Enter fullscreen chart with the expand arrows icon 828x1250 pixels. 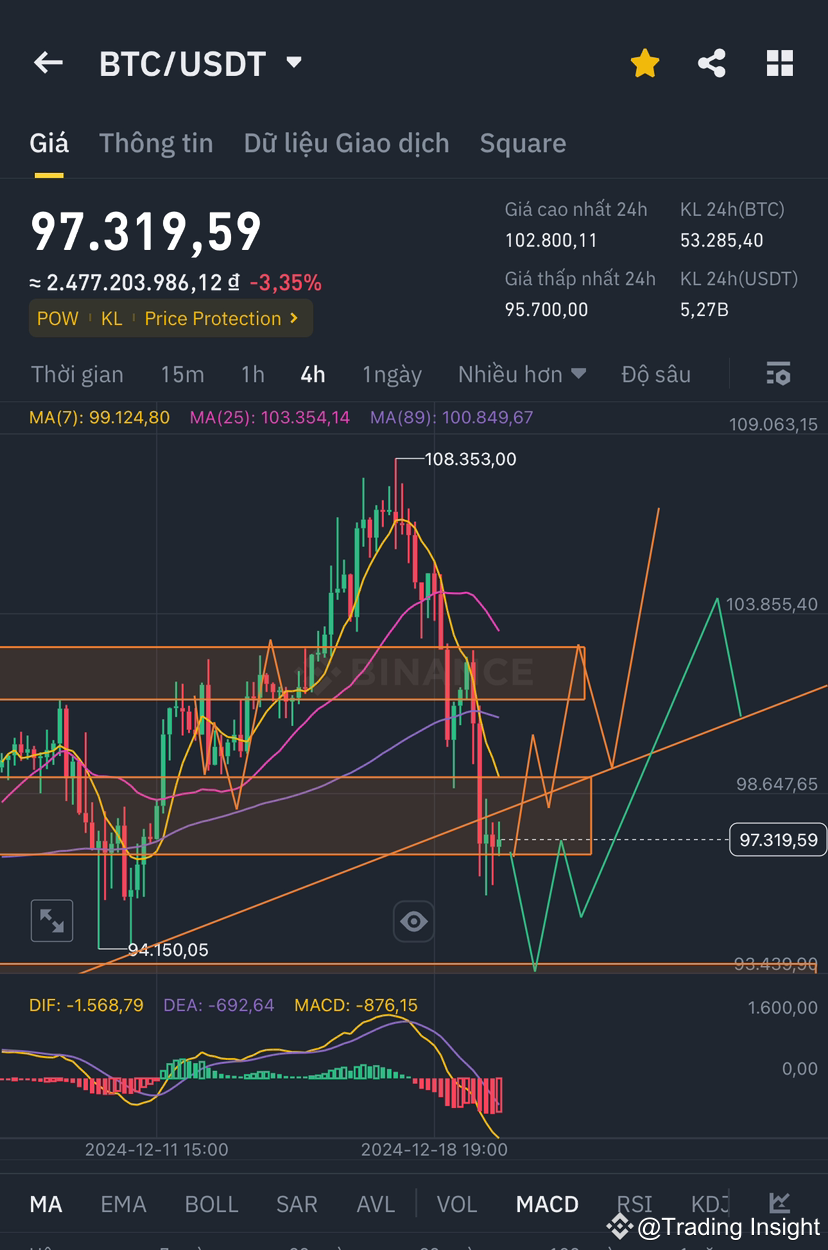coord(51,920)
